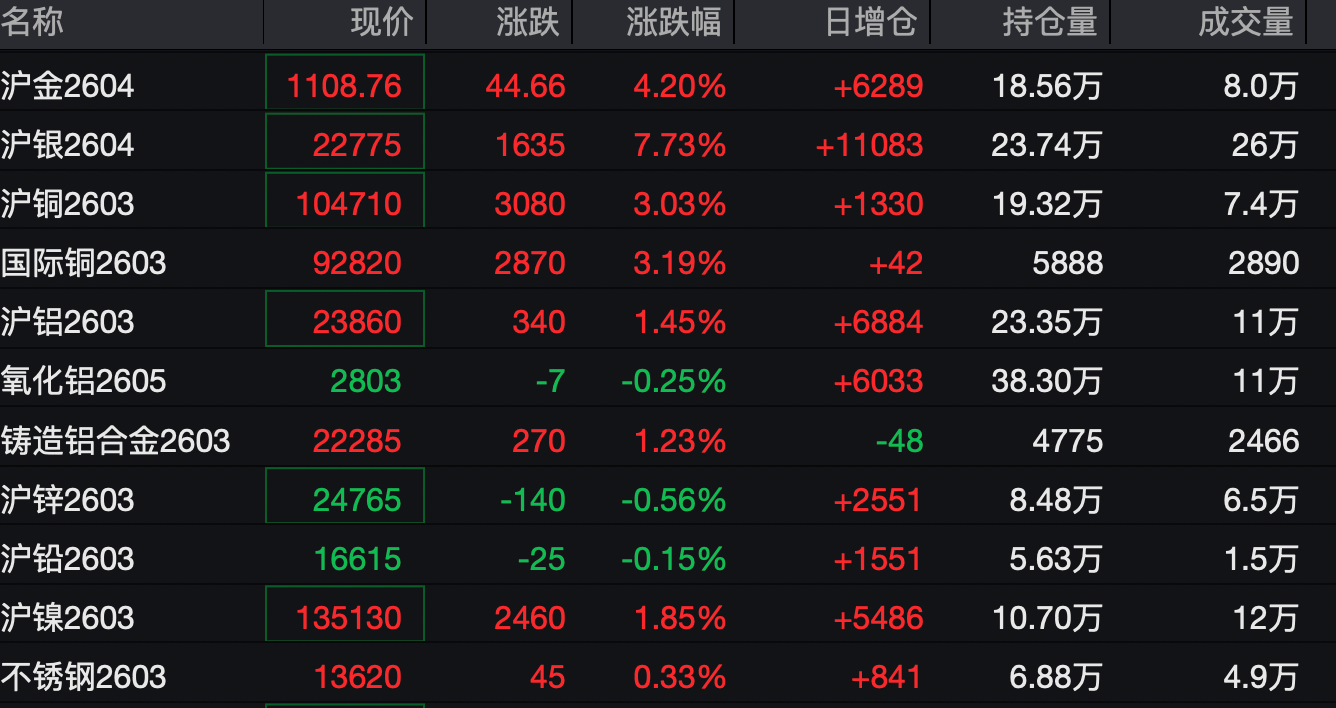Sort the table by 名称 column header

click(x=33, y=22)
